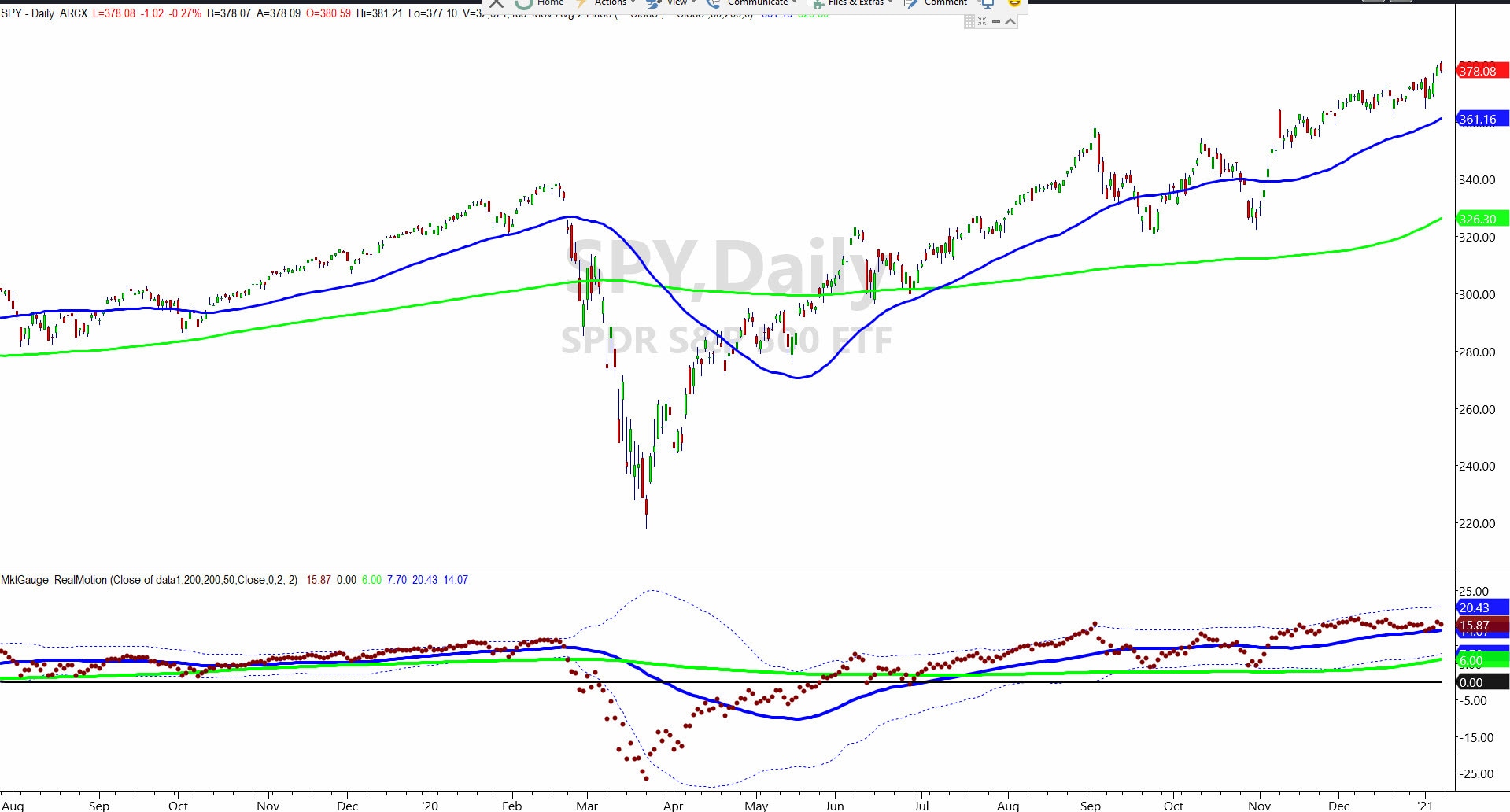Minimize the session toolbar with dash icon
Viewport: 1510px width, 812px height.
point(996,21)
